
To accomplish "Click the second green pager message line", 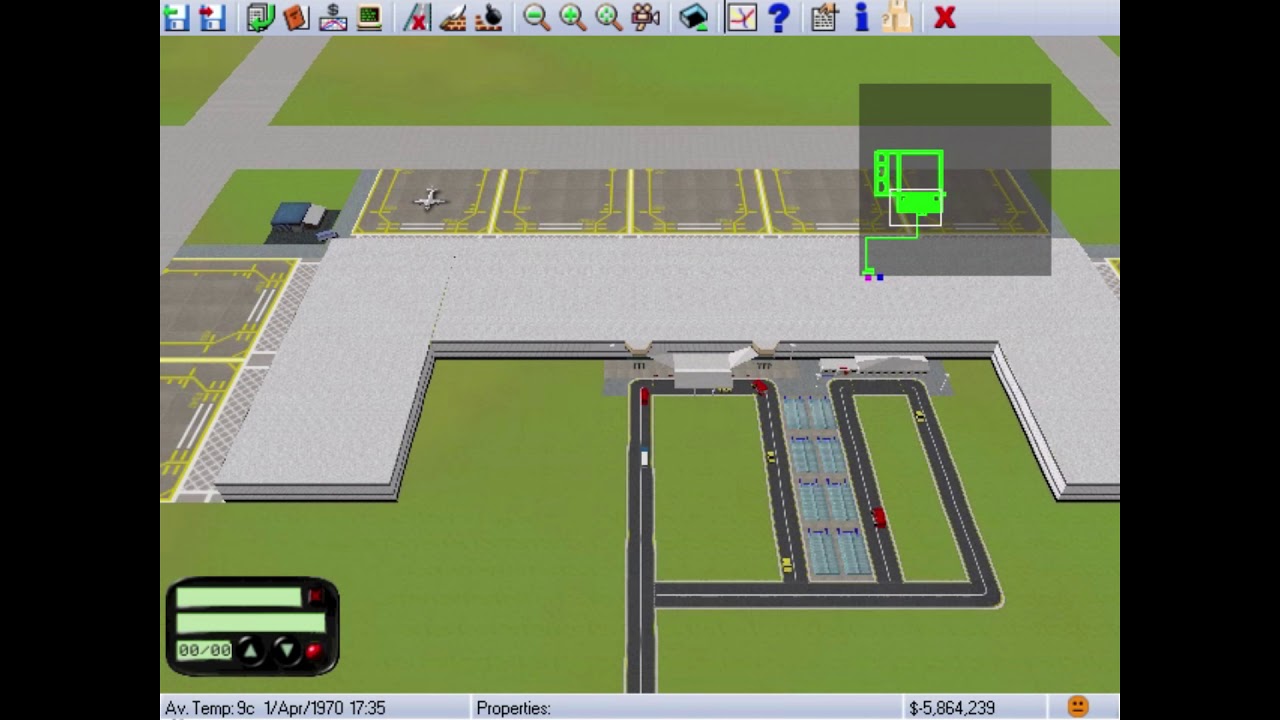I will [251, 623].
